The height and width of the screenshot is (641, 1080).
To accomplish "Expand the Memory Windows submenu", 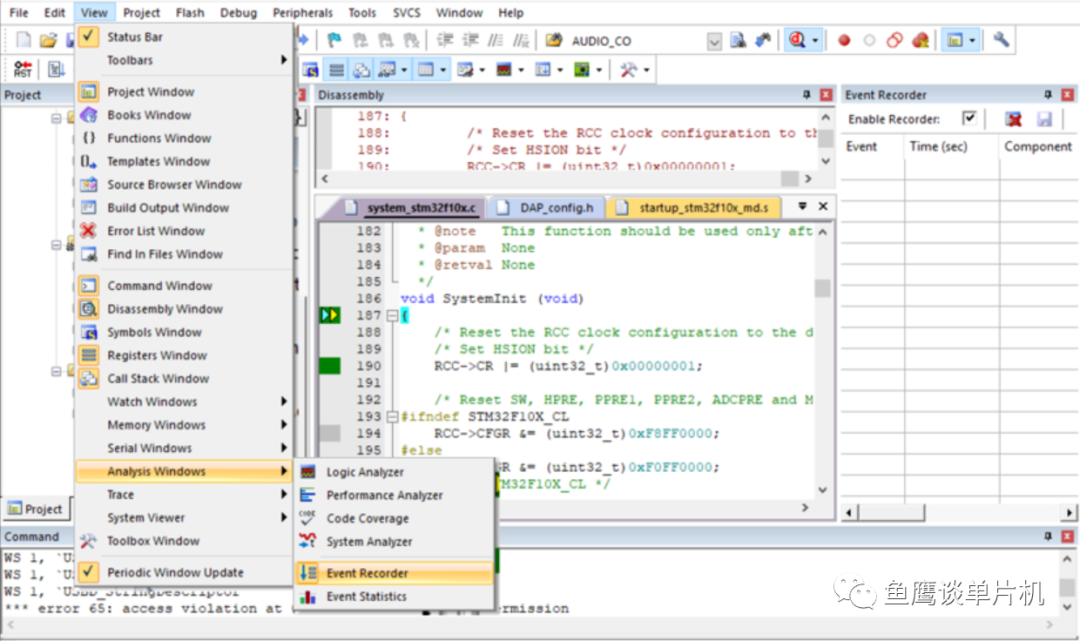I will (184, 425).
